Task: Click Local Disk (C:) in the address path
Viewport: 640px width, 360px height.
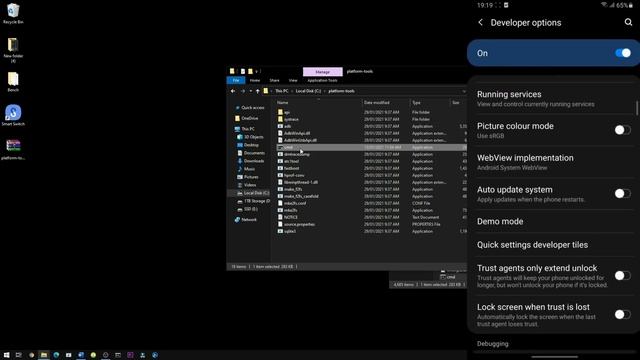Action: [308, 91]
